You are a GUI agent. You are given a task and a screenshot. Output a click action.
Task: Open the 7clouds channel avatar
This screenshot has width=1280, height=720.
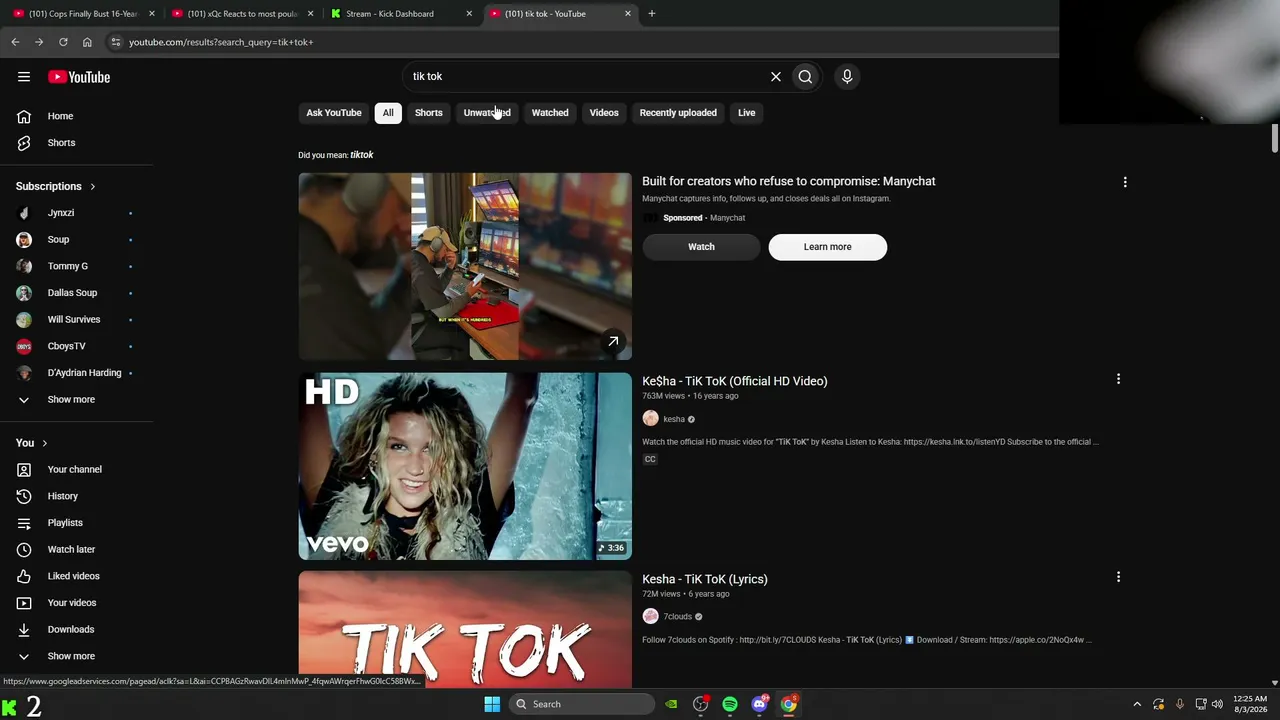pos(650,616)
